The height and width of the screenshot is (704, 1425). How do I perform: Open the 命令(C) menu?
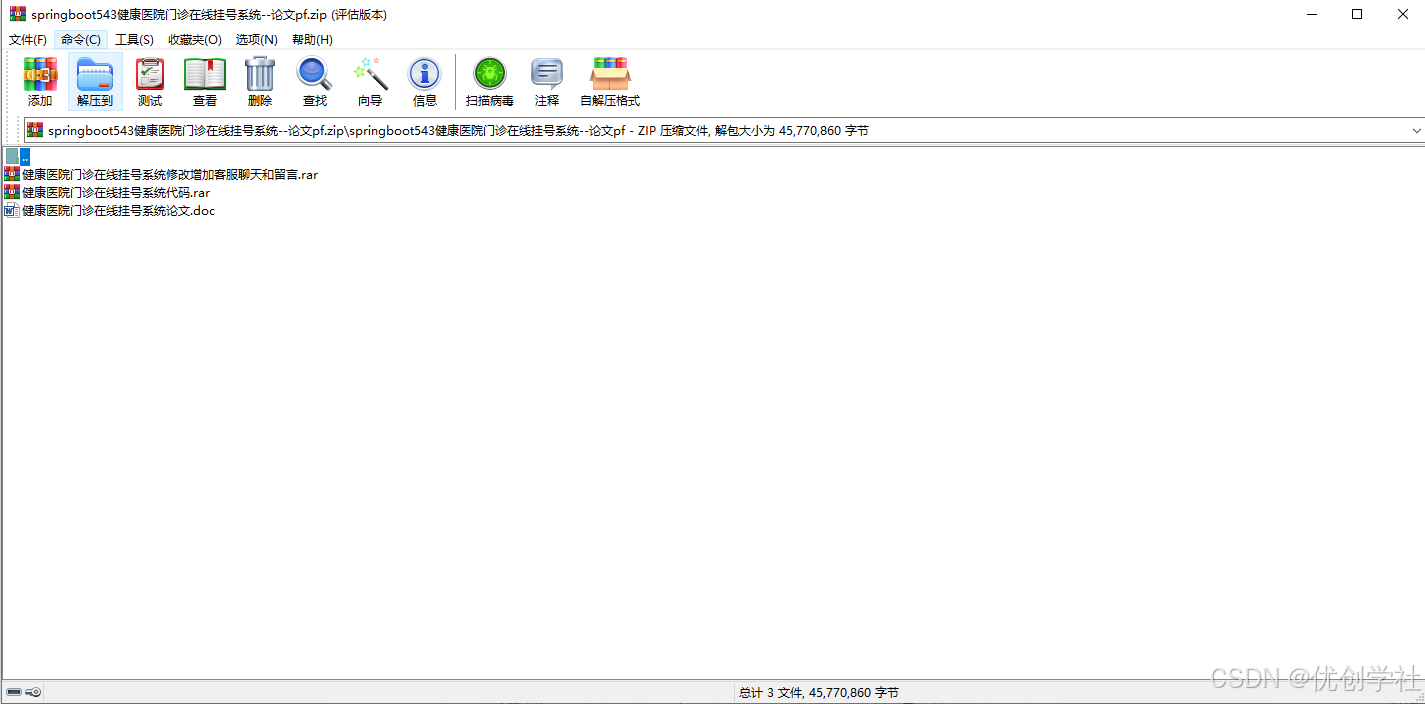(81, 39)
